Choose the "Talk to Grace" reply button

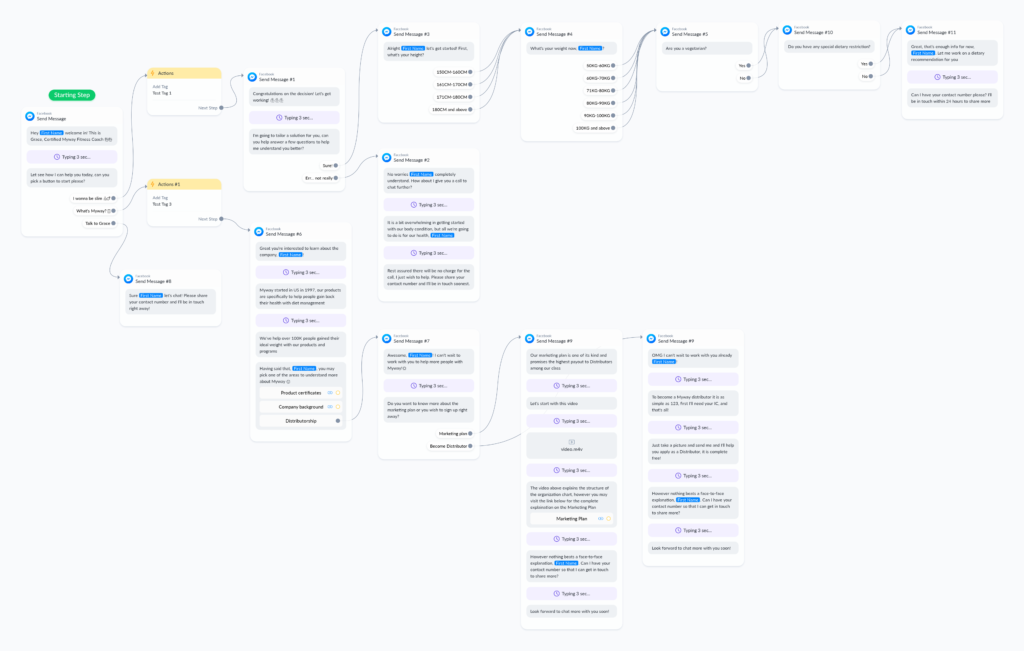[x=99, y=223]
